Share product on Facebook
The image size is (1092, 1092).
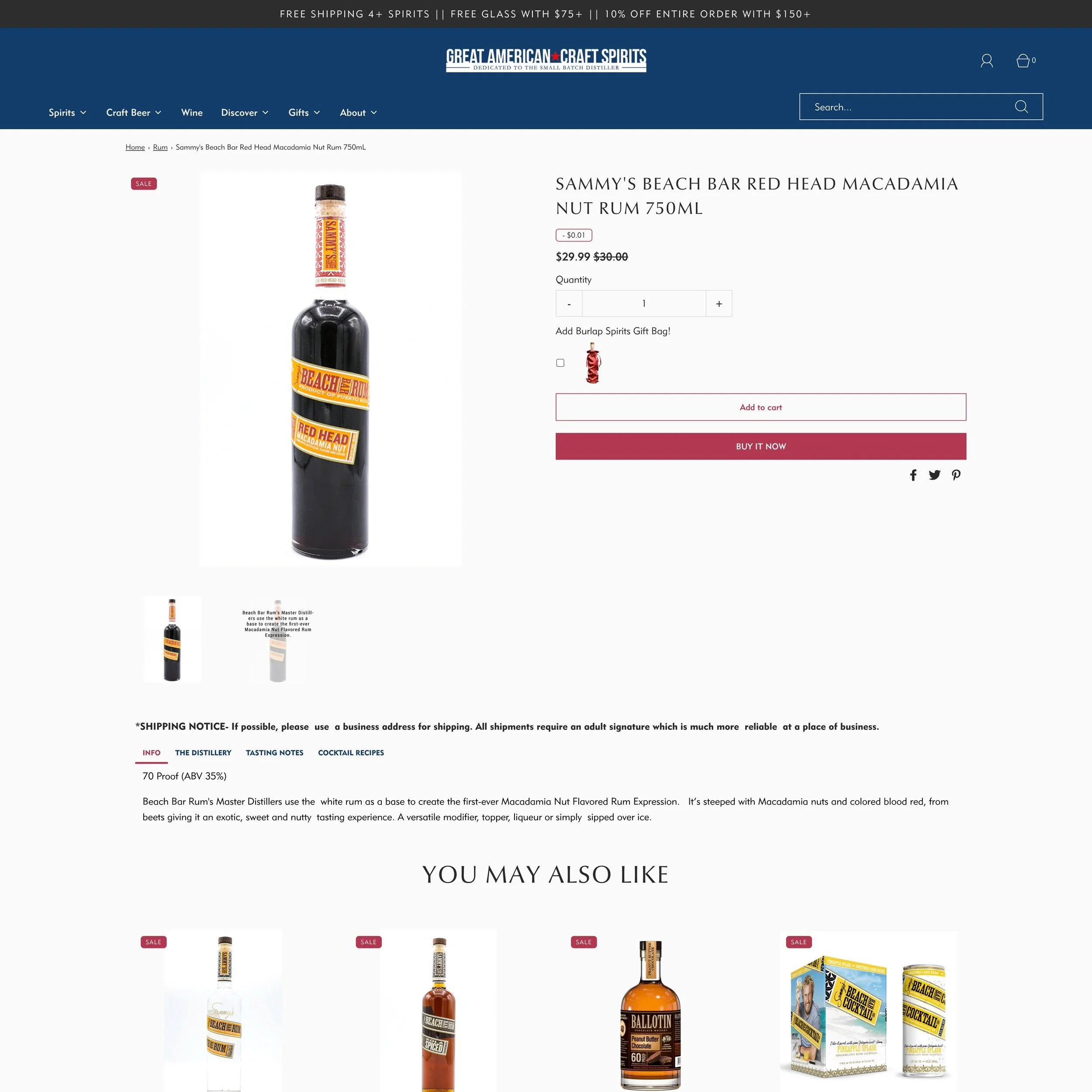(x=913, y=475)
